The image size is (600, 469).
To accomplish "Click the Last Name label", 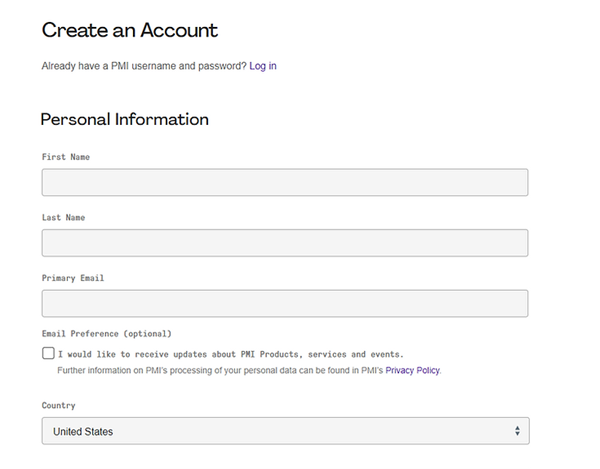I will pos(63,217).
